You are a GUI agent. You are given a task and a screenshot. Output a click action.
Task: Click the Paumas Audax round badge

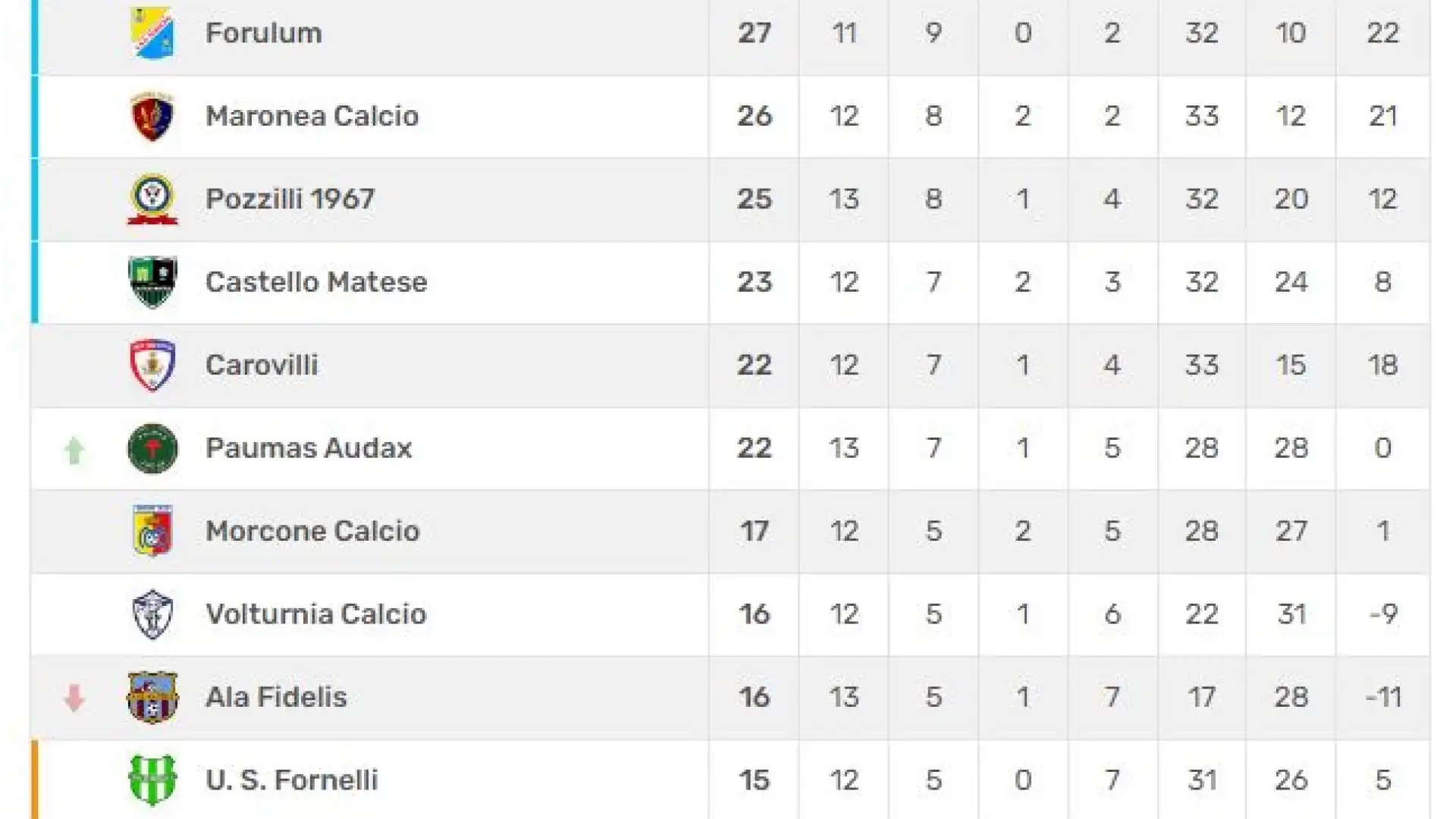[152, 448]
